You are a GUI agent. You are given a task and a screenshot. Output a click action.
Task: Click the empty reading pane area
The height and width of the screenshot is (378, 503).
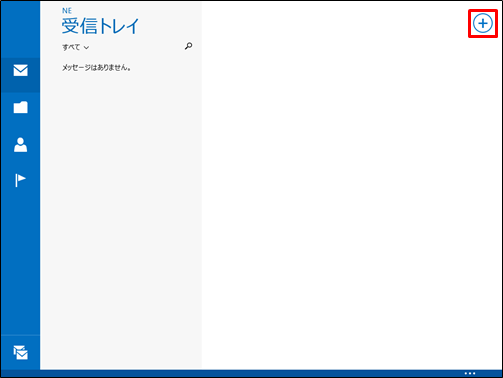352,200
